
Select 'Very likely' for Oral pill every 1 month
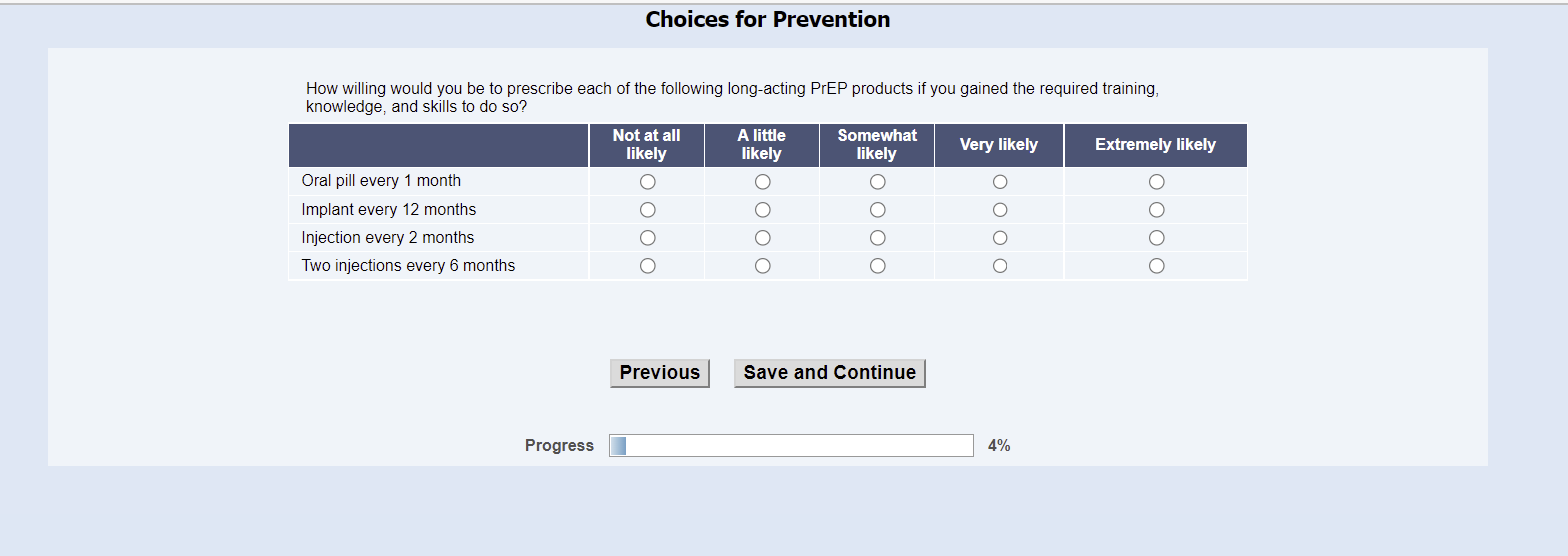coord(999,182)
